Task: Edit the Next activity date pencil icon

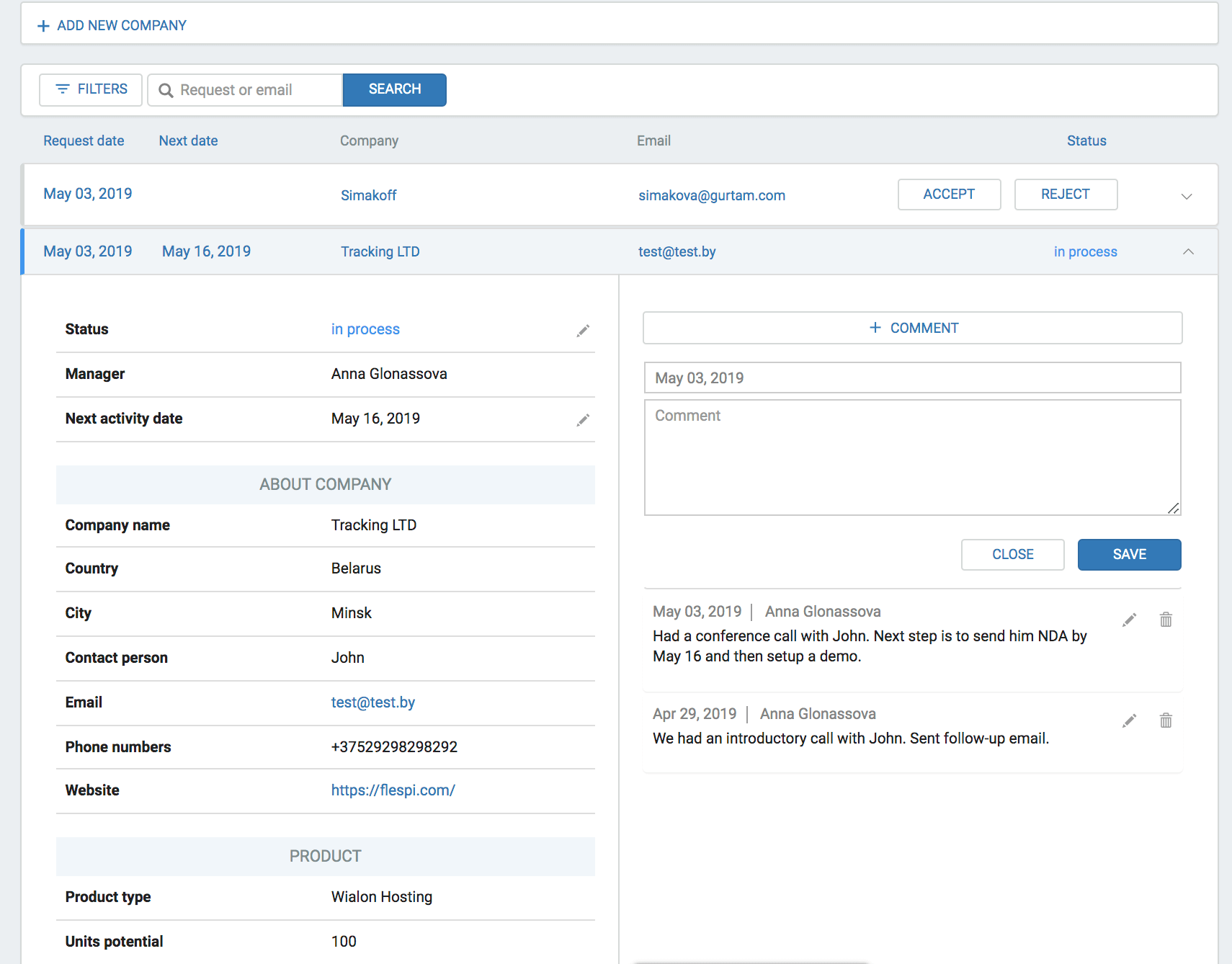Action: click(x=583, y=419)
